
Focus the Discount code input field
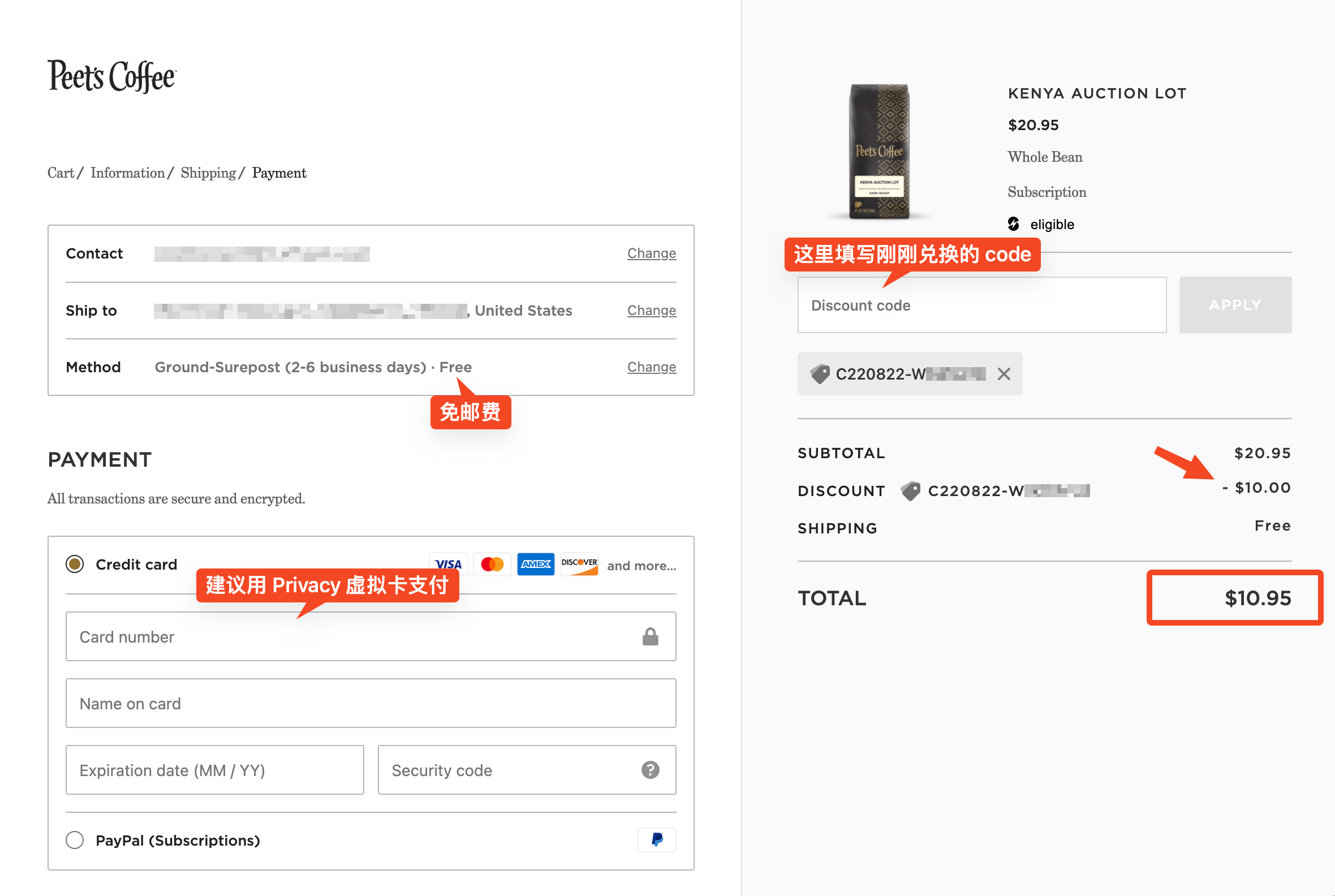click(x=981, y=305)
